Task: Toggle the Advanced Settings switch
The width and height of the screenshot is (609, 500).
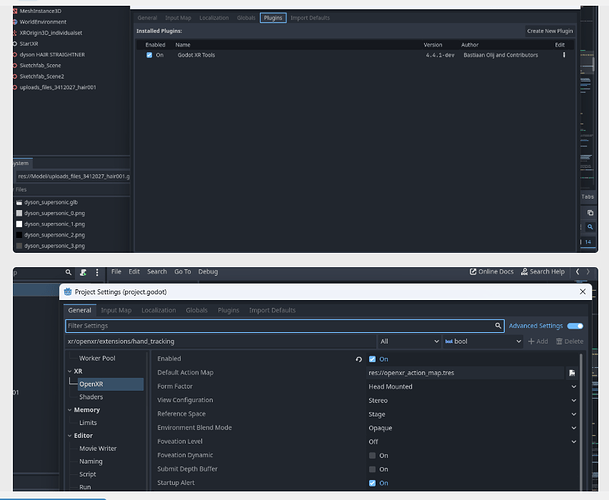Action: pos(575,325)
